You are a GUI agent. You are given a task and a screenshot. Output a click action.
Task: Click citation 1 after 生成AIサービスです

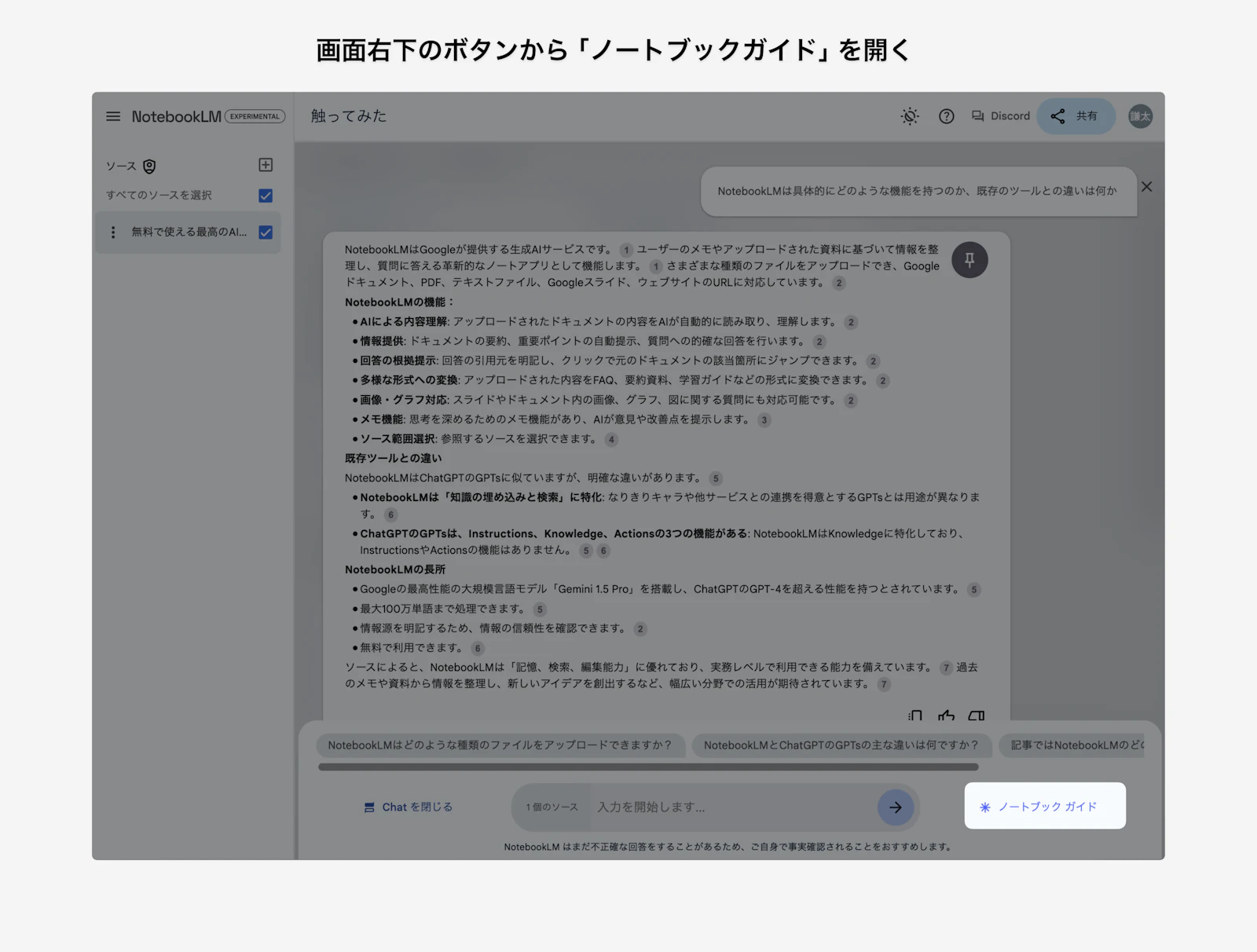(x=626, y=251)
